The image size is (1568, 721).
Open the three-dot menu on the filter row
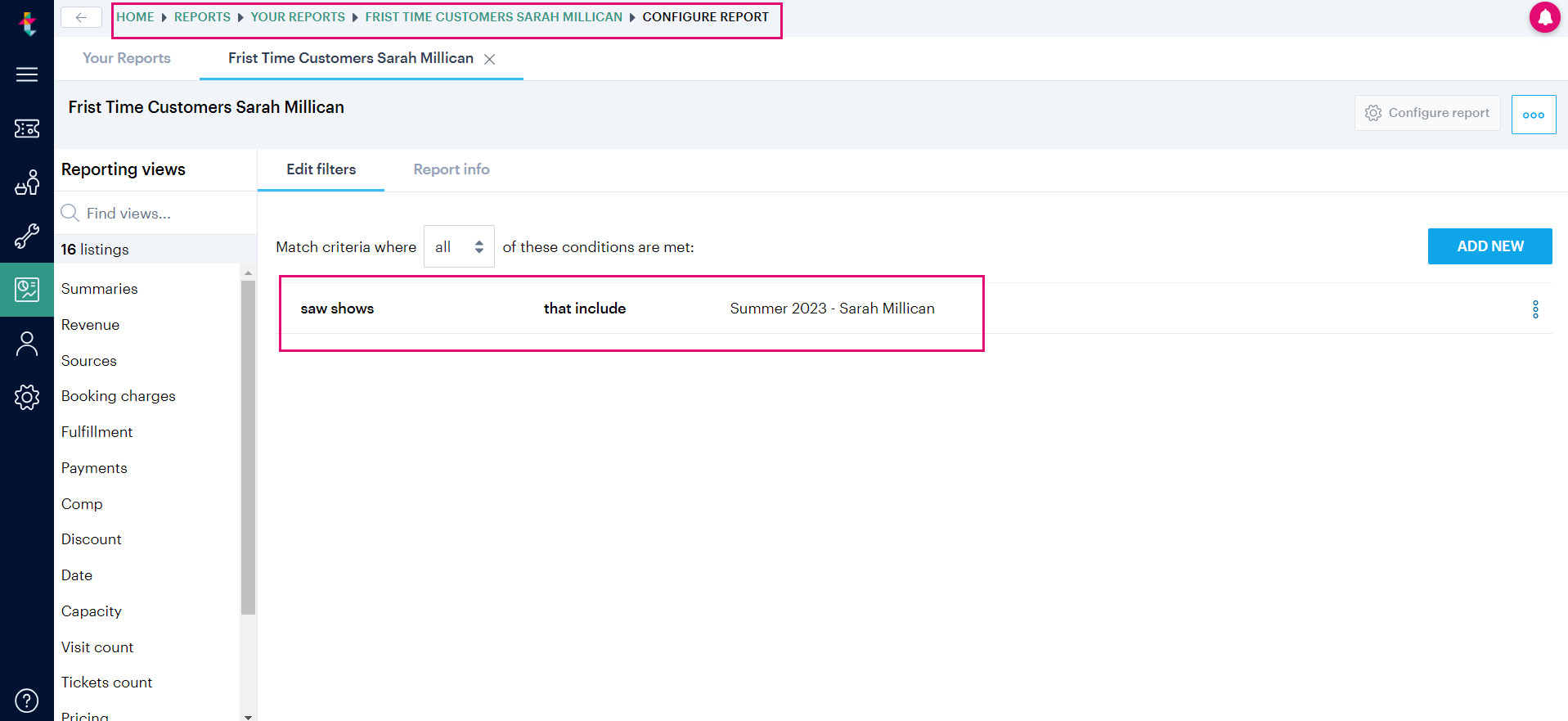1535,309
